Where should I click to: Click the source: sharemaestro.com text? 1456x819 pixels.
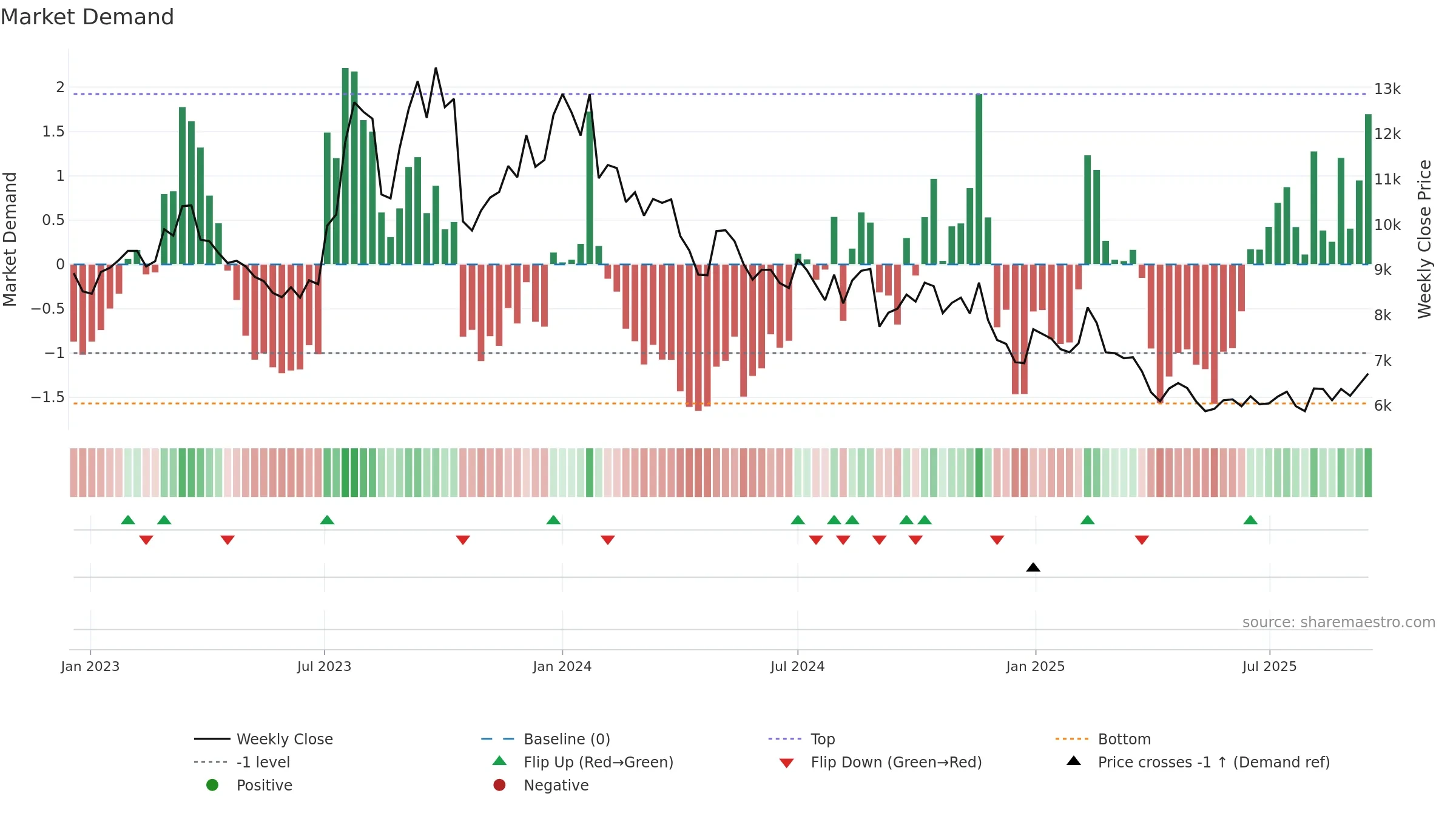coord(1338,622)
